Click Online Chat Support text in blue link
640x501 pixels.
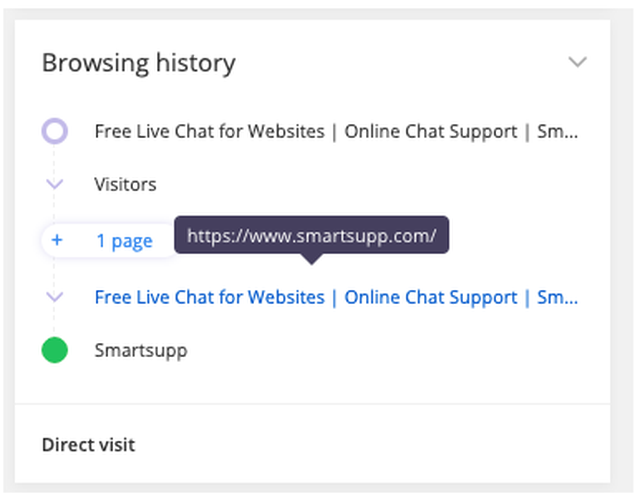click(431, 297)
